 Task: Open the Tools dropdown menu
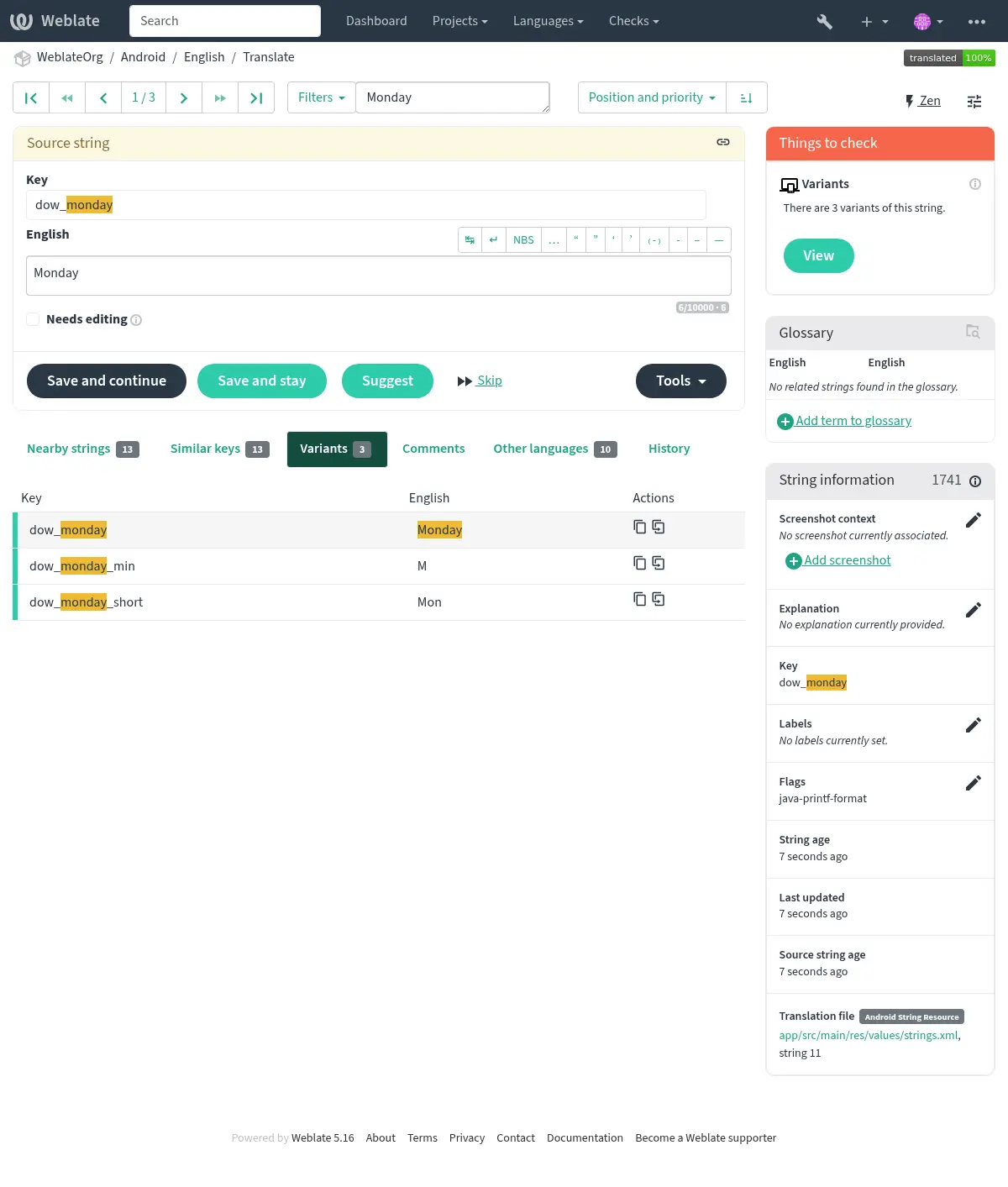(680, 381)
